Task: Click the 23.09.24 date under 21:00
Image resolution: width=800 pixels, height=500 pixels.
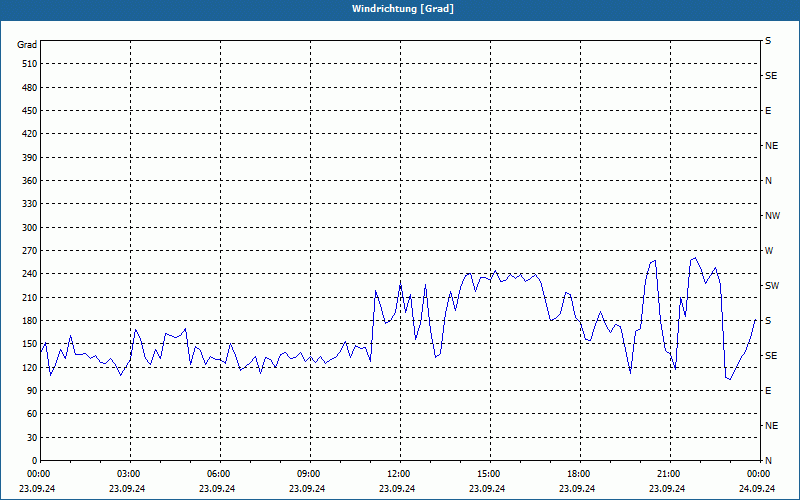Action: click(x=667, y=488)
